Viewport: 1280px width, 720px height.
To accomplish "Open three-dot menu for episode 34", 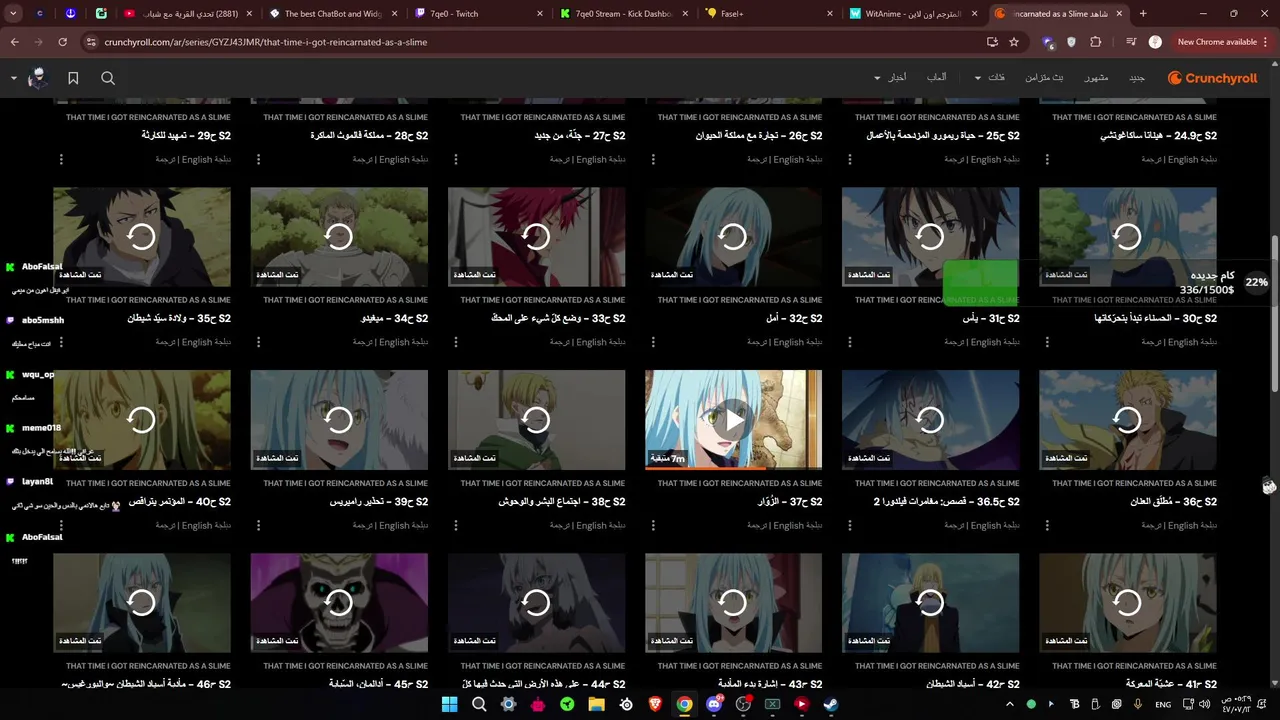I will click(258, 342).
